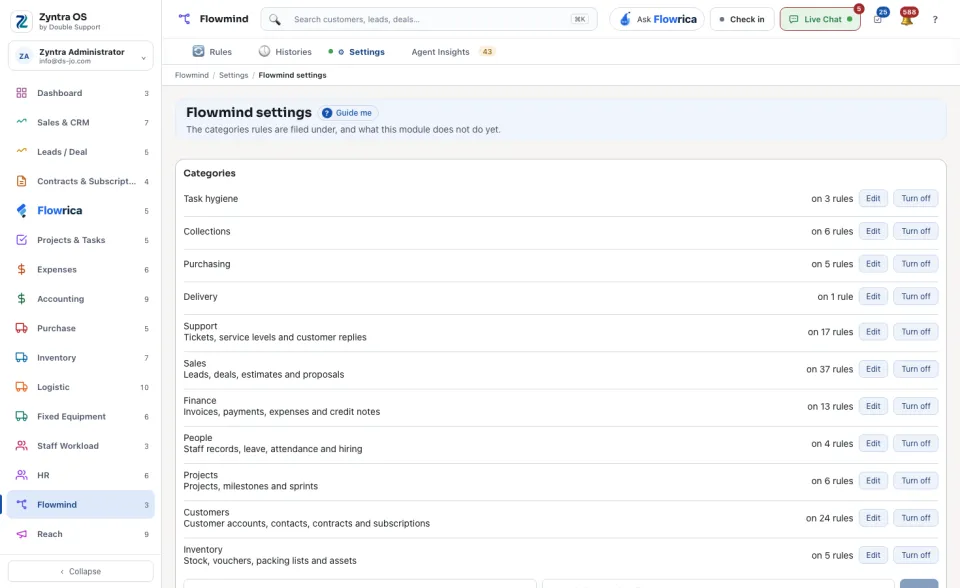Viewport: 960px width, 588px height.
Task: Click the Rules tab icon
Action: click(x=198, y=51)
